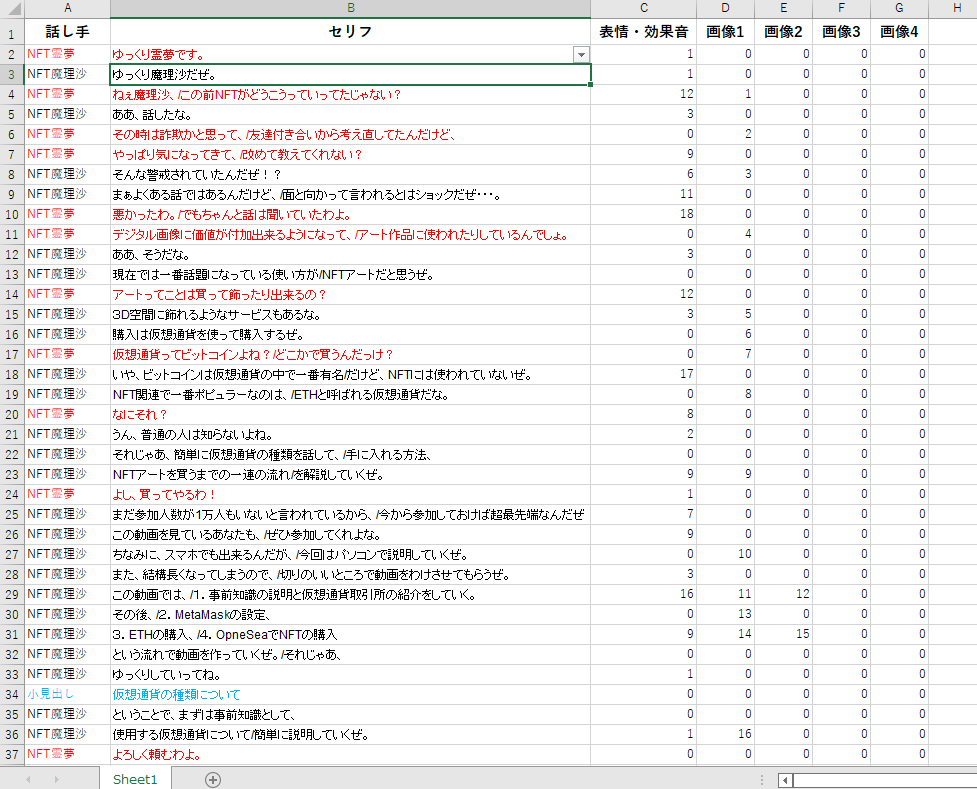
Task: Select cell with ああ、そうだな。
Action: (351, 254)
